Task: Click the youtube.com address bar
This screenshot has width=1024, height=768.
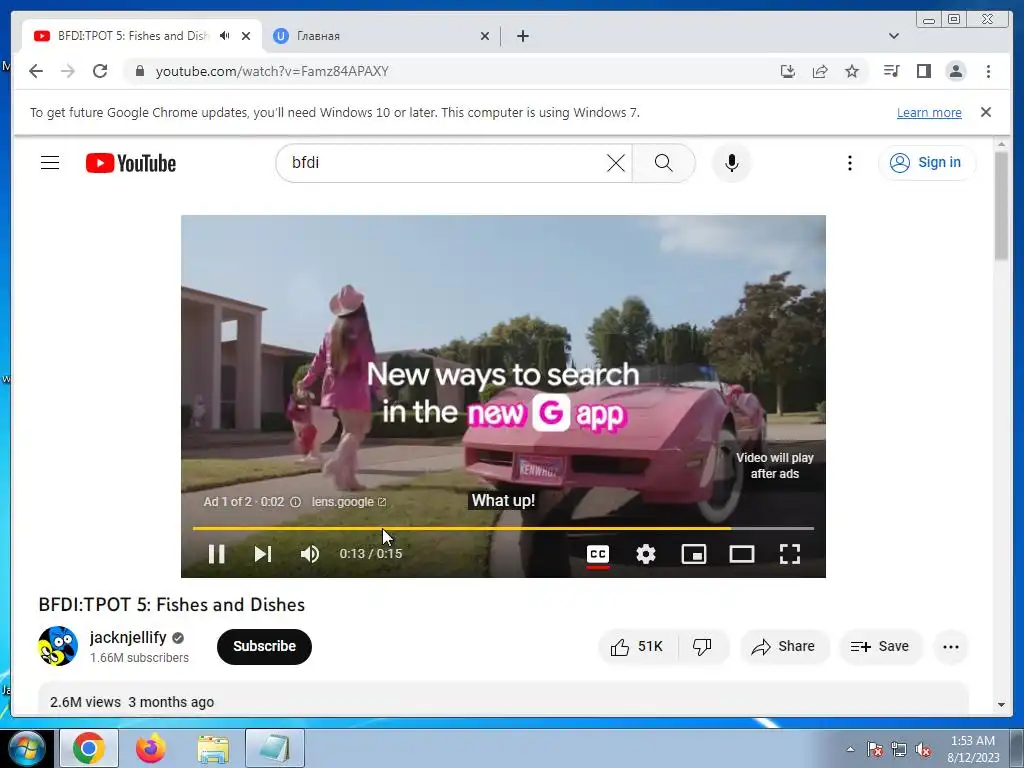Action: pos(457,71)
